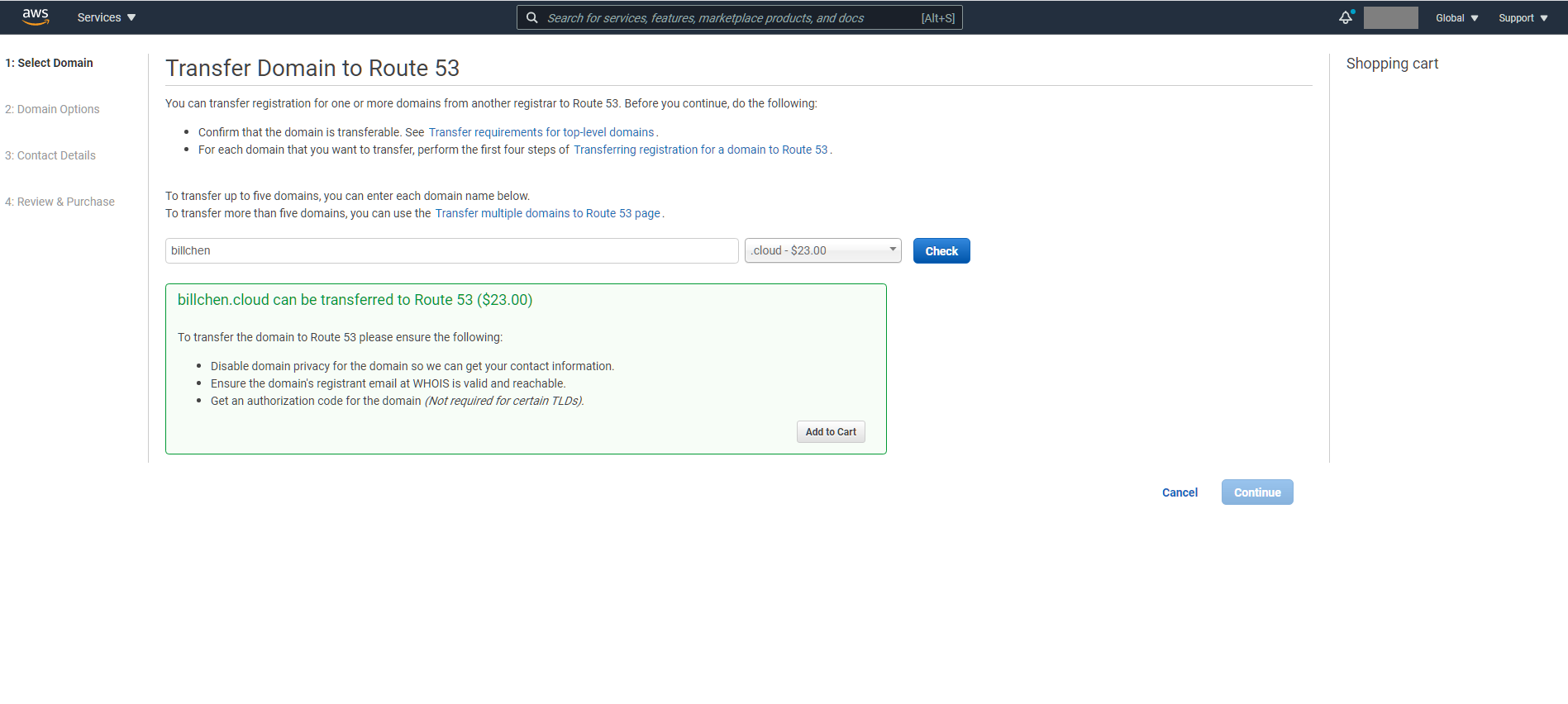Click the domain name input containing billchen
The image size is (1568, 704).
click(451, 250)
